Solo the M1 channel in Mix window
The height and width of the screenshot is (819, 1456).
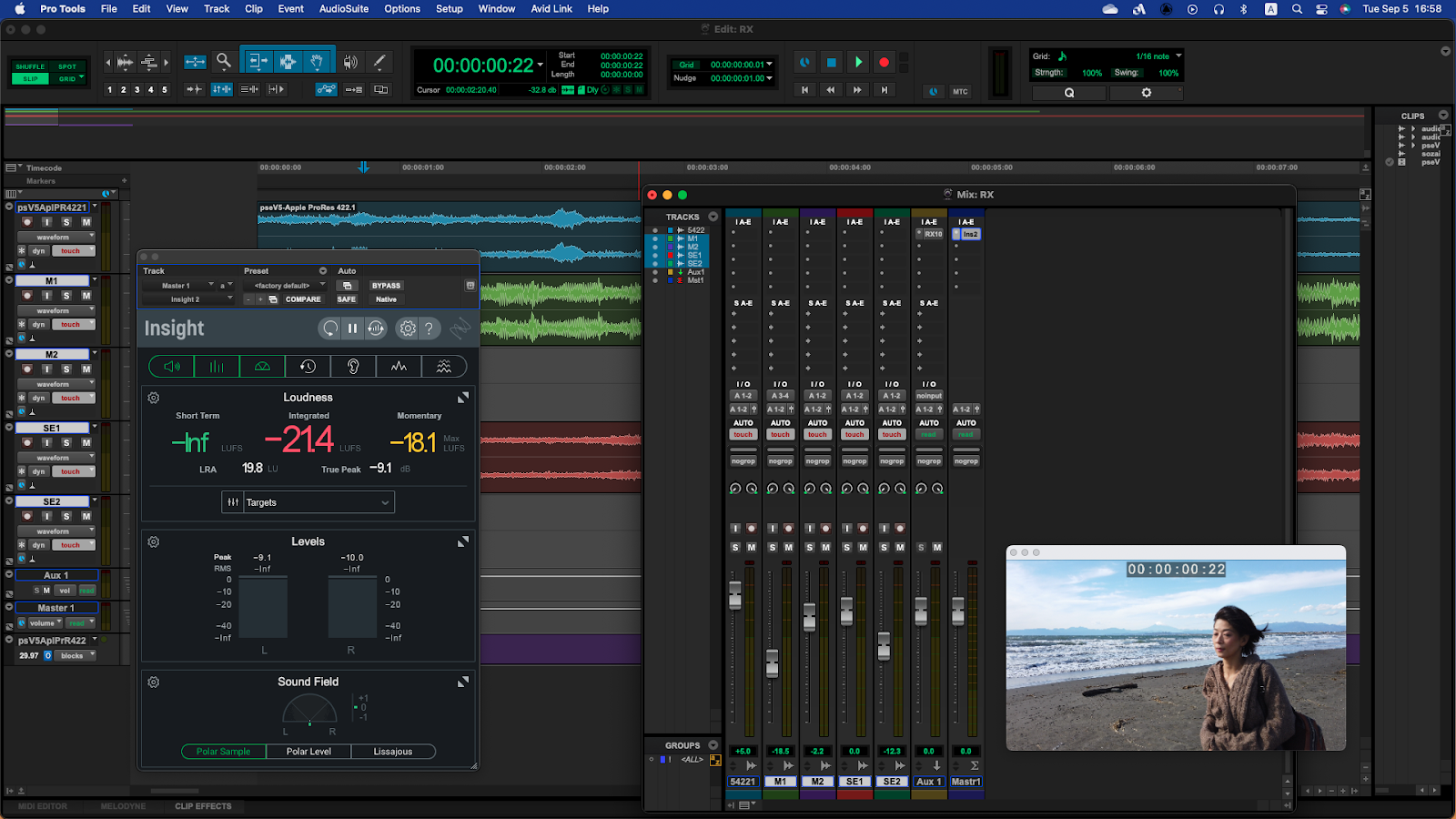(773, 547)
